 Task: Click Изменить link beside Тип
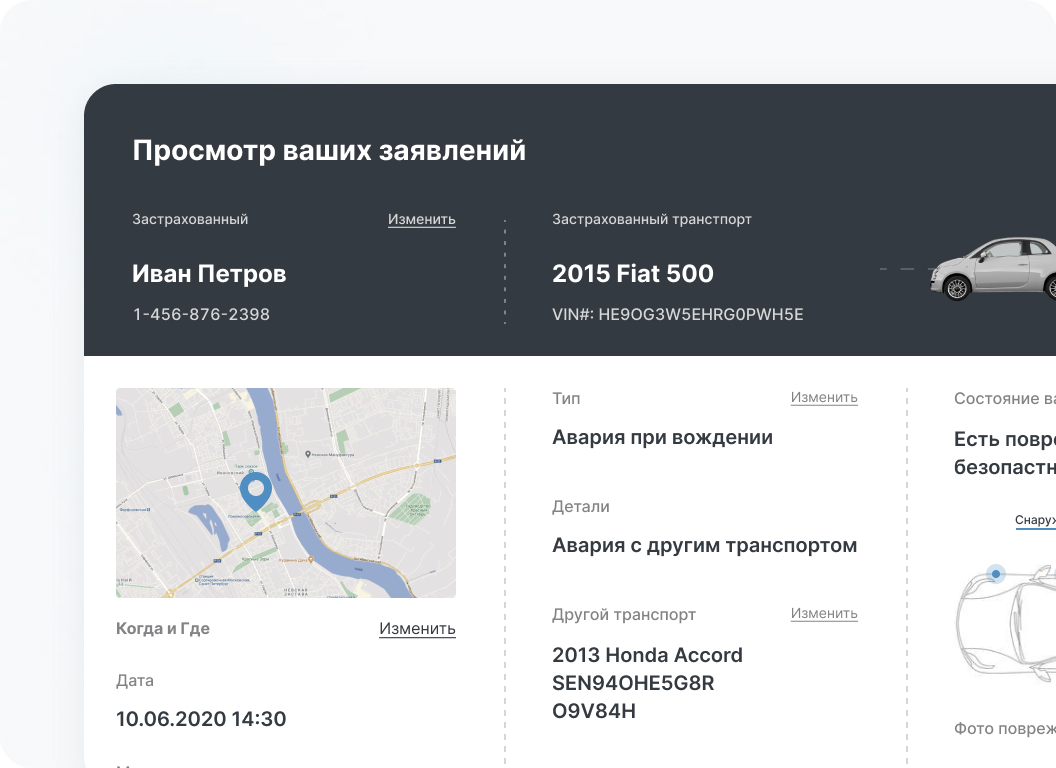point(824,397)
